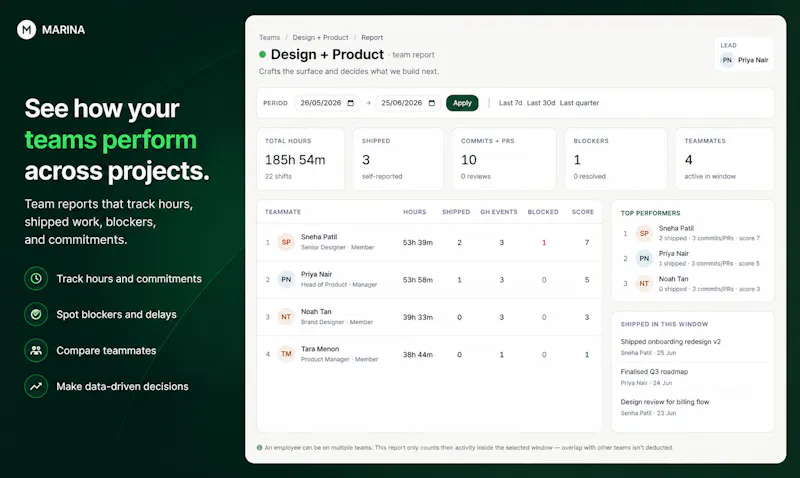Image resolution: width=800 pixels, height=478 pixels.
Task: Choose the Last 30d preset
Action: [x=541, y=103]
